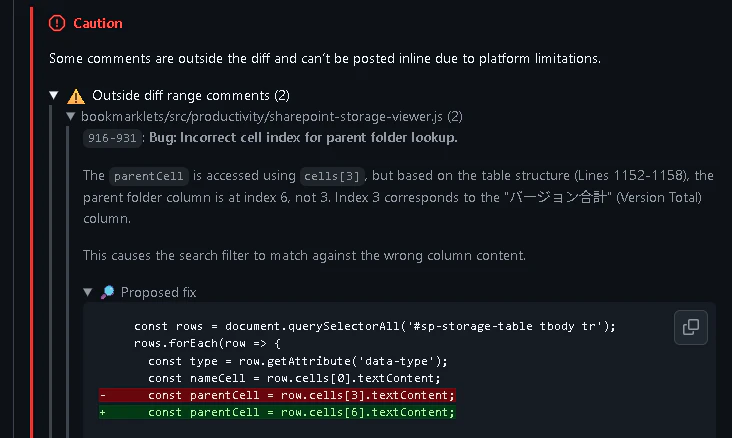Click the Outside diff range comments label
This screenshot has height=438, width=732.
(190, 96)
